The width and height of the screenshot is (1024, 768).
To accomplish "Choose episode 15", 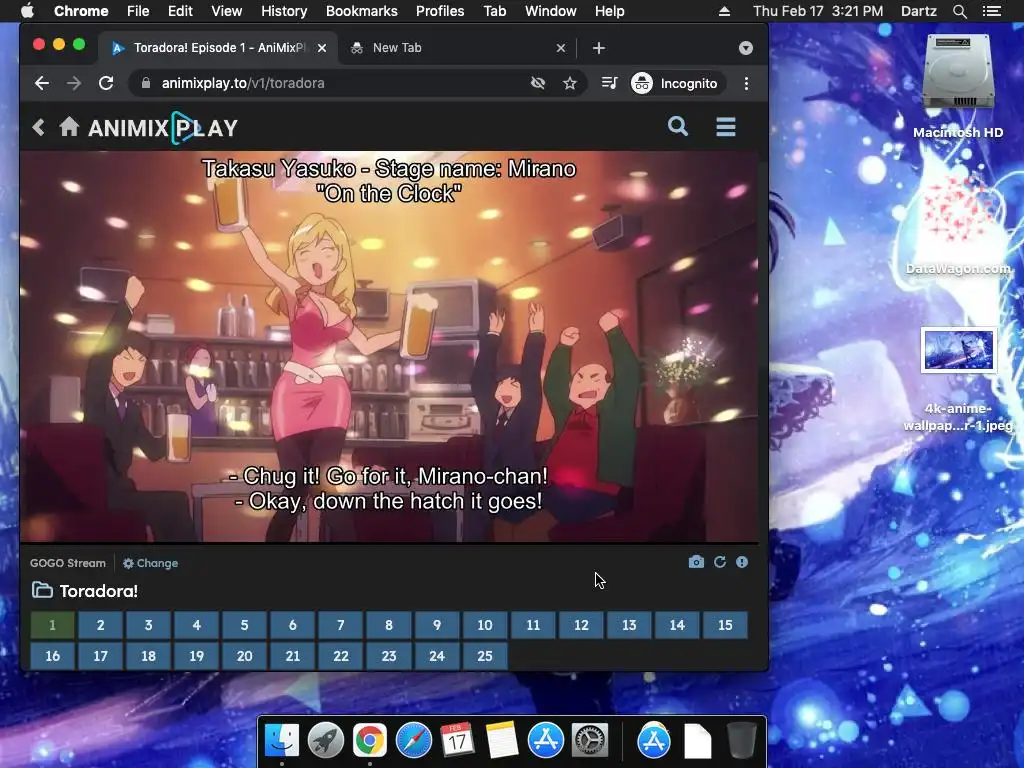I will pyautogui.click(x=725, y=625).
